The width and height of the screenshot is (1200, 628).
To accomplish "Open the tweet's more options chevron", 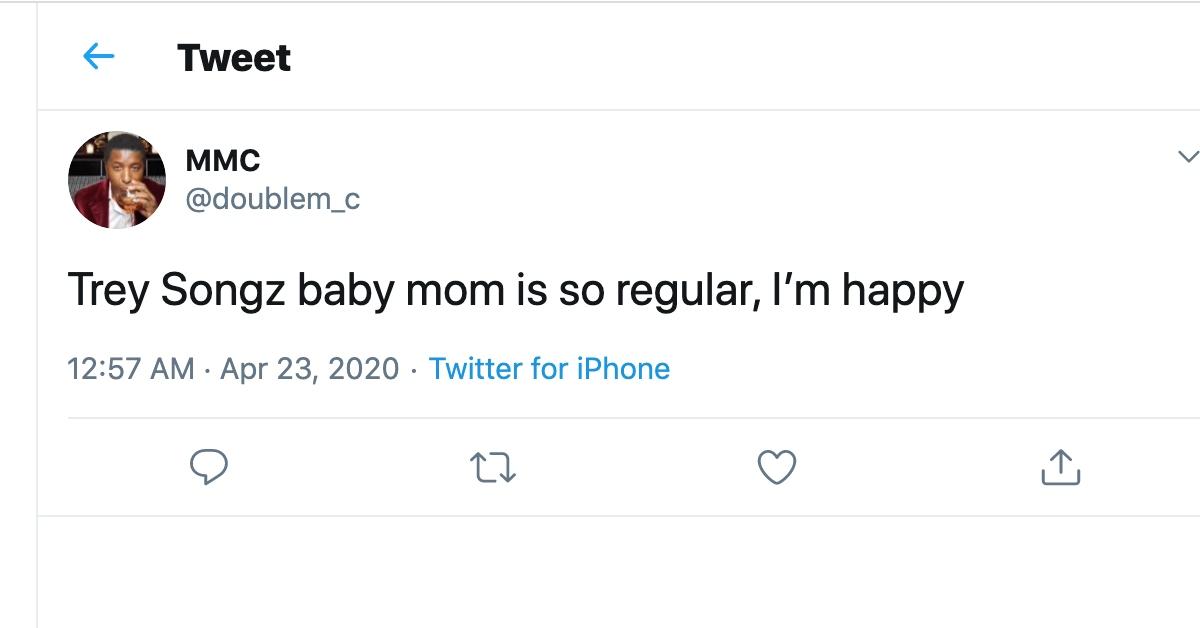I will pyautogui.click(x=1187, y=156).
